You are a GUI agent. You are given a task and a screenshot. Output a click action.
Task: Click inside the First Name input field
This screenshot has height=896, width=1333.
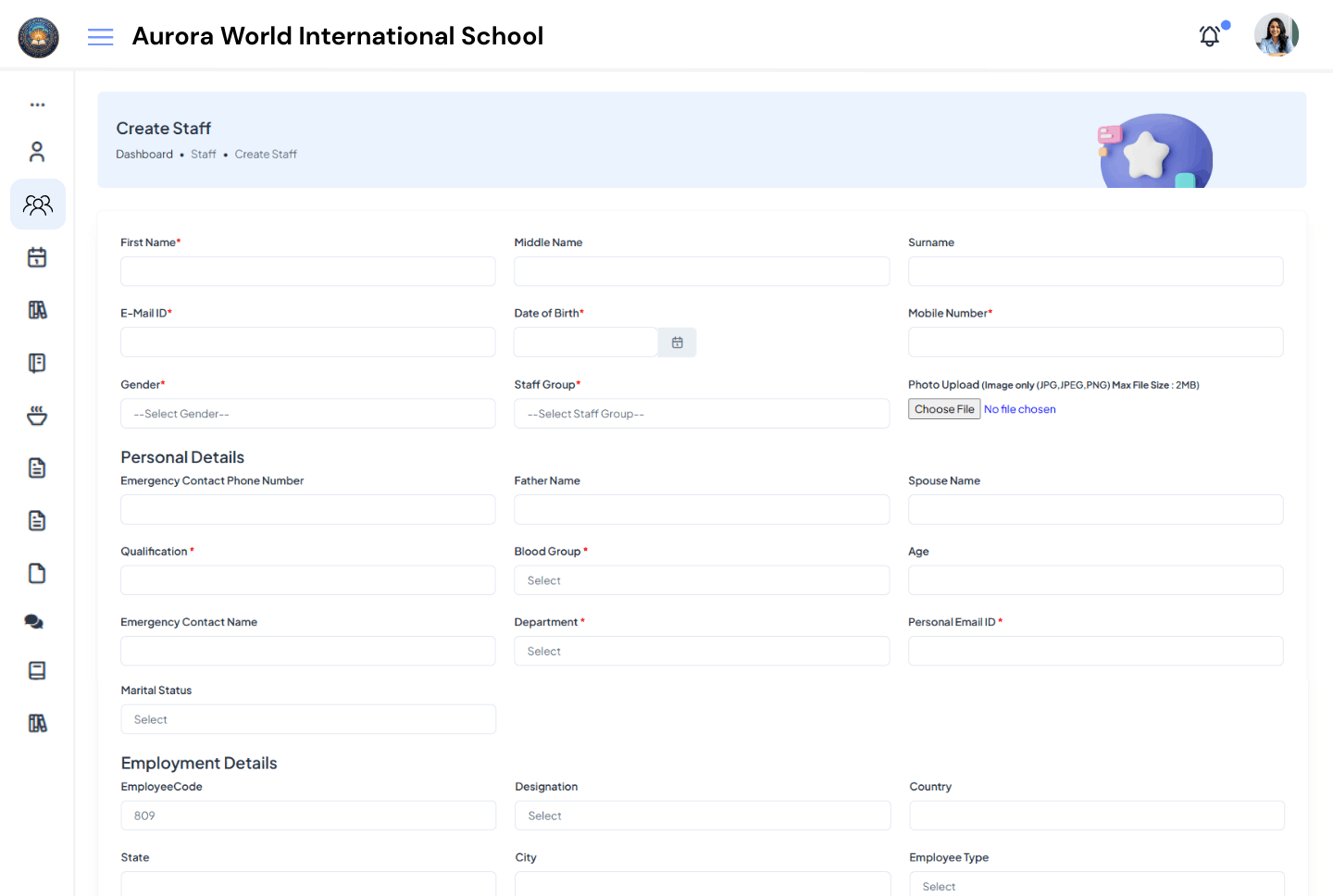[307, 271]
